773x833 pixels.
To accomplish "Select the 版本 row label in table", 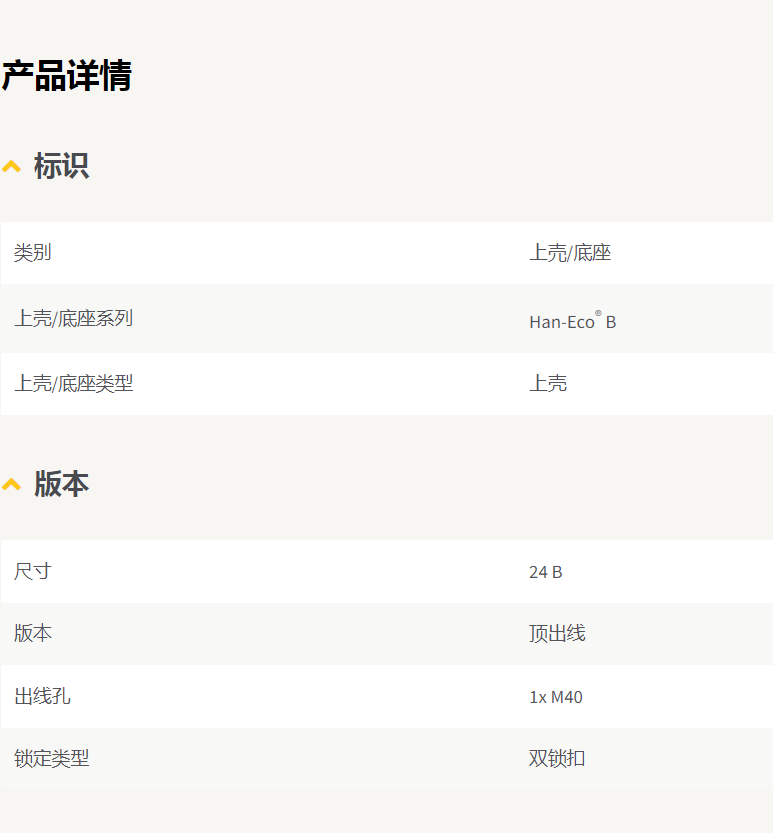I will click(32, 633).
